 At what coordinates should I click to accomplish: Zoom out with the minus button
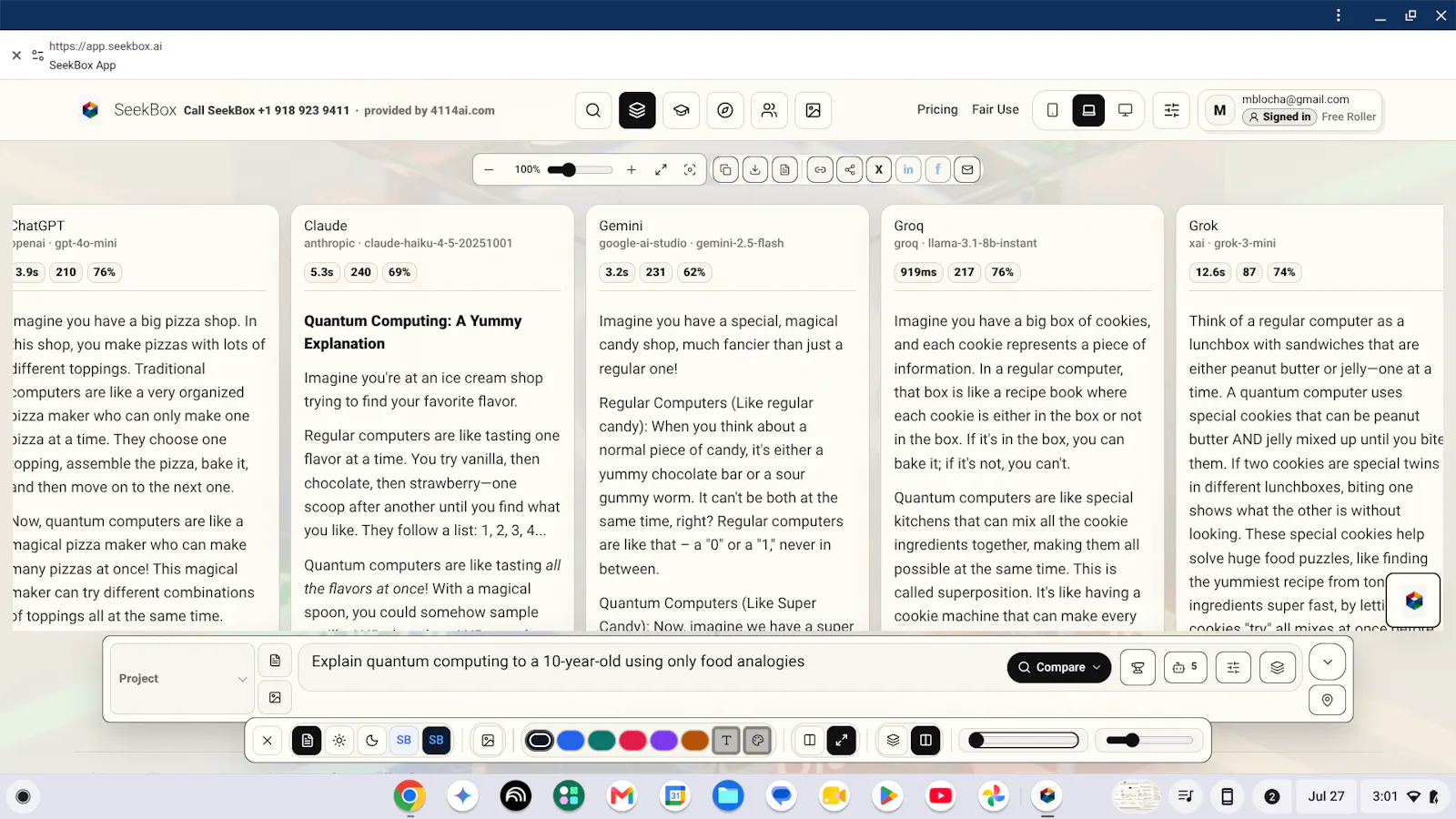(489, 169)
